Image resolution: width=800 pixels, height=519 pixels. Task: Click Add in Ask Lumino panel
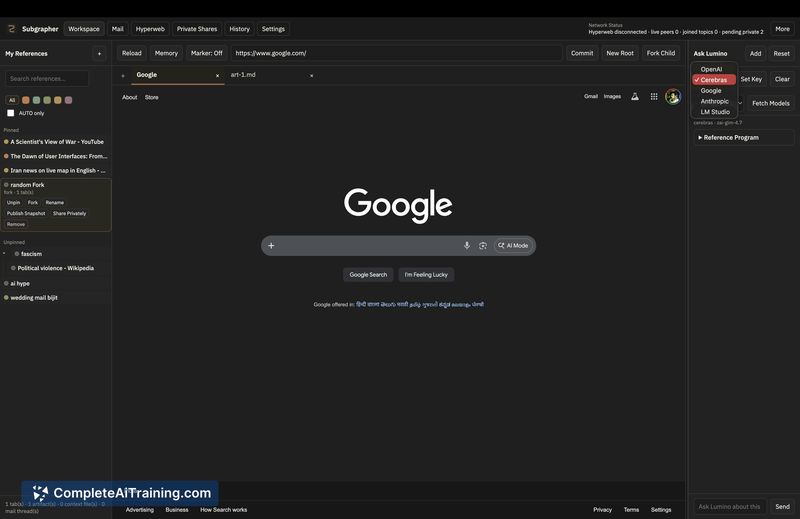click(756, 54)
